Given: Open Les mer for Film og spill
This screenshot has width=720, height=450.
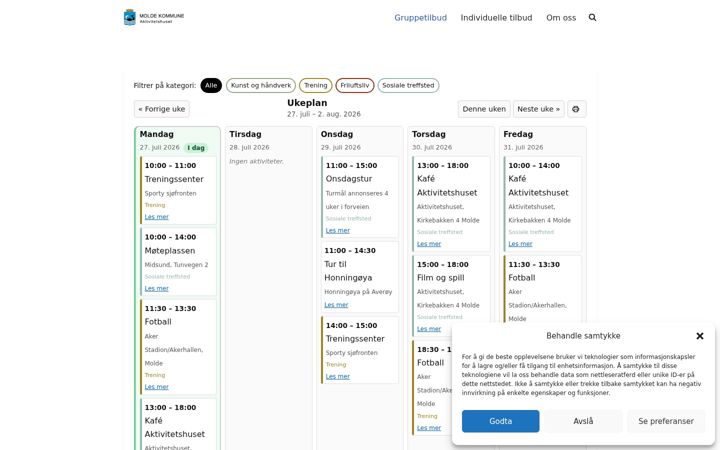Looking at the screenshot, I should pyautogui.click(x=429, y=329).
